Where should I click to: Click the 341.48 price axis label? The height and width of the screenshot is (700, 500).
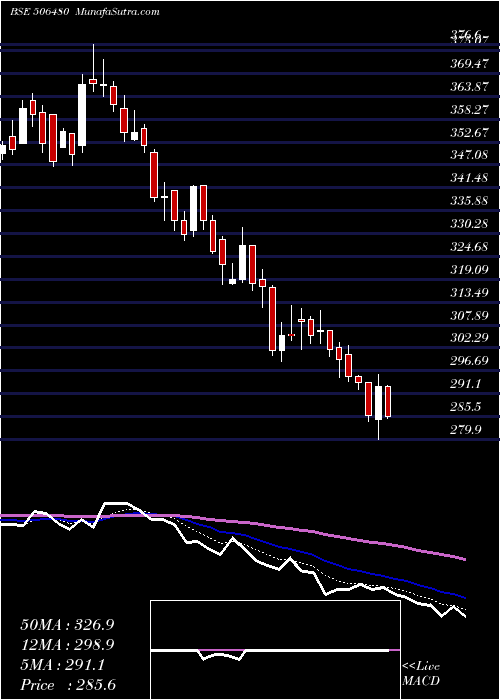[469, 178]
